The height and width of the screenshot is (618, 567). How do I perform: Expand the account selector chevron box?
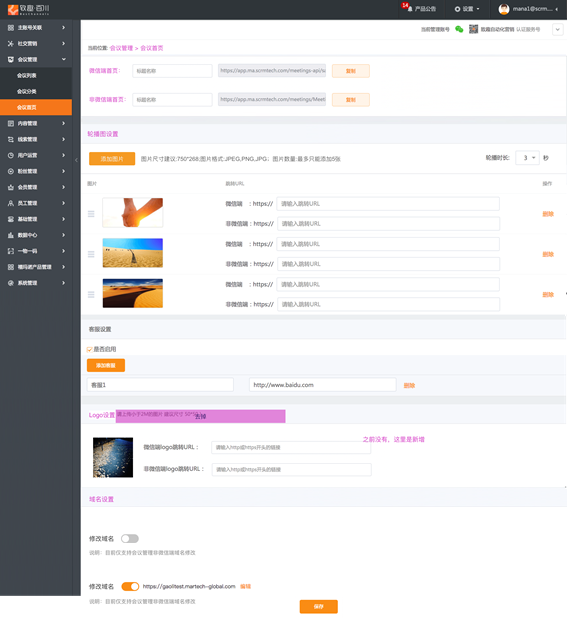(558, 30)
